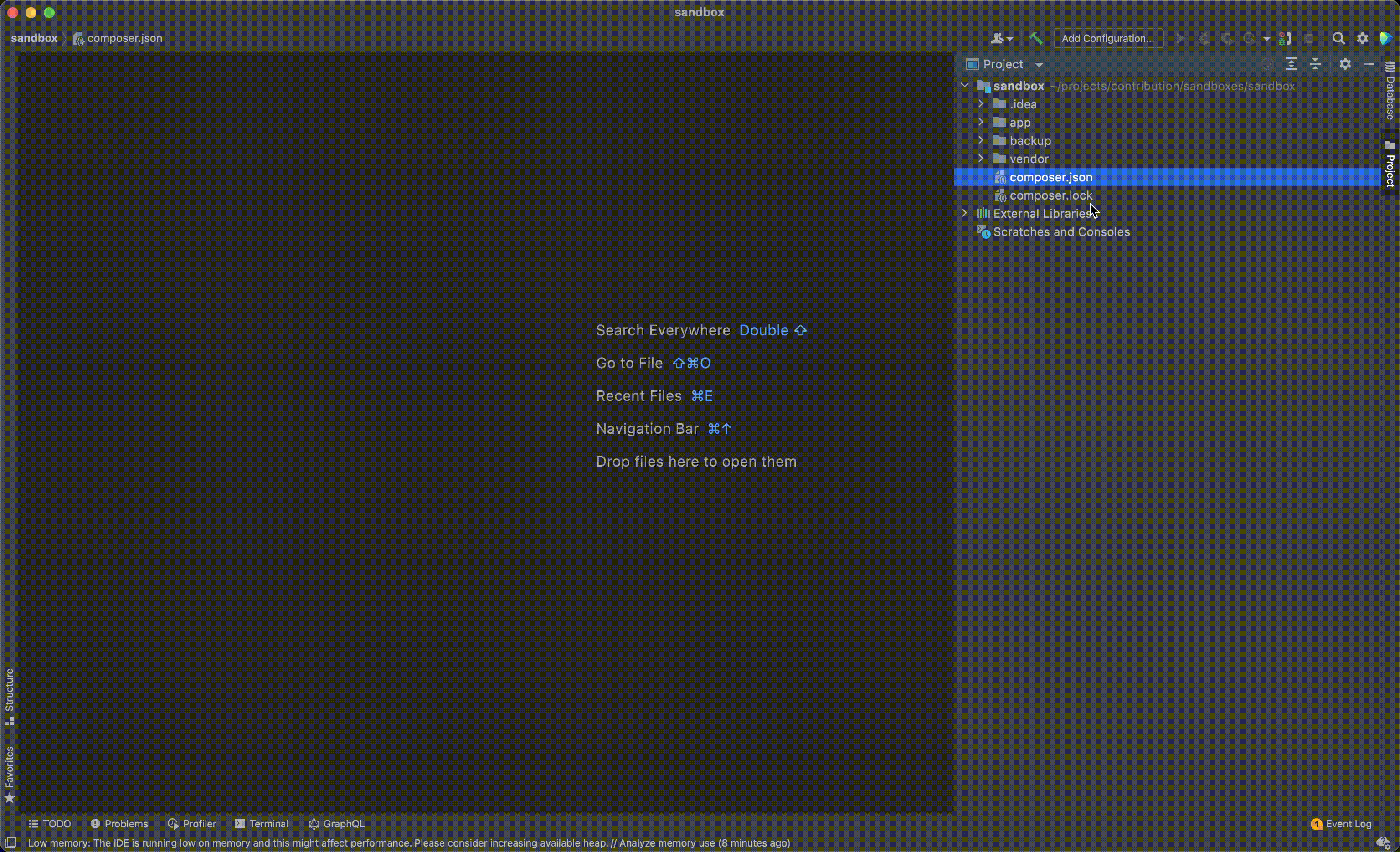The width and height of the screenshot is (1400, 852).
Task: Open the Event Log
Action: 1341,824
